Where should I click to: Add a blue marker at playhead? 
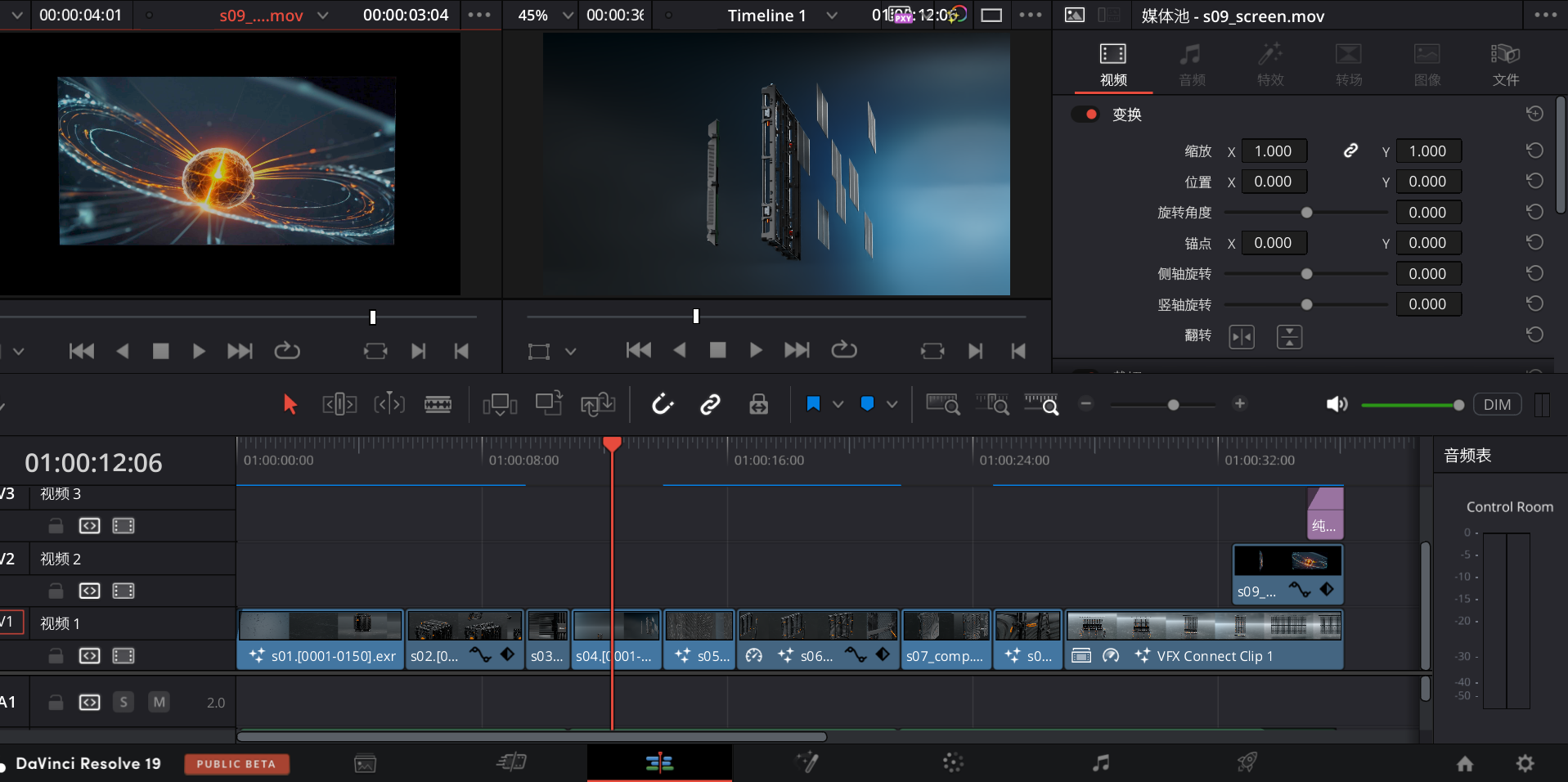point(868,404)
